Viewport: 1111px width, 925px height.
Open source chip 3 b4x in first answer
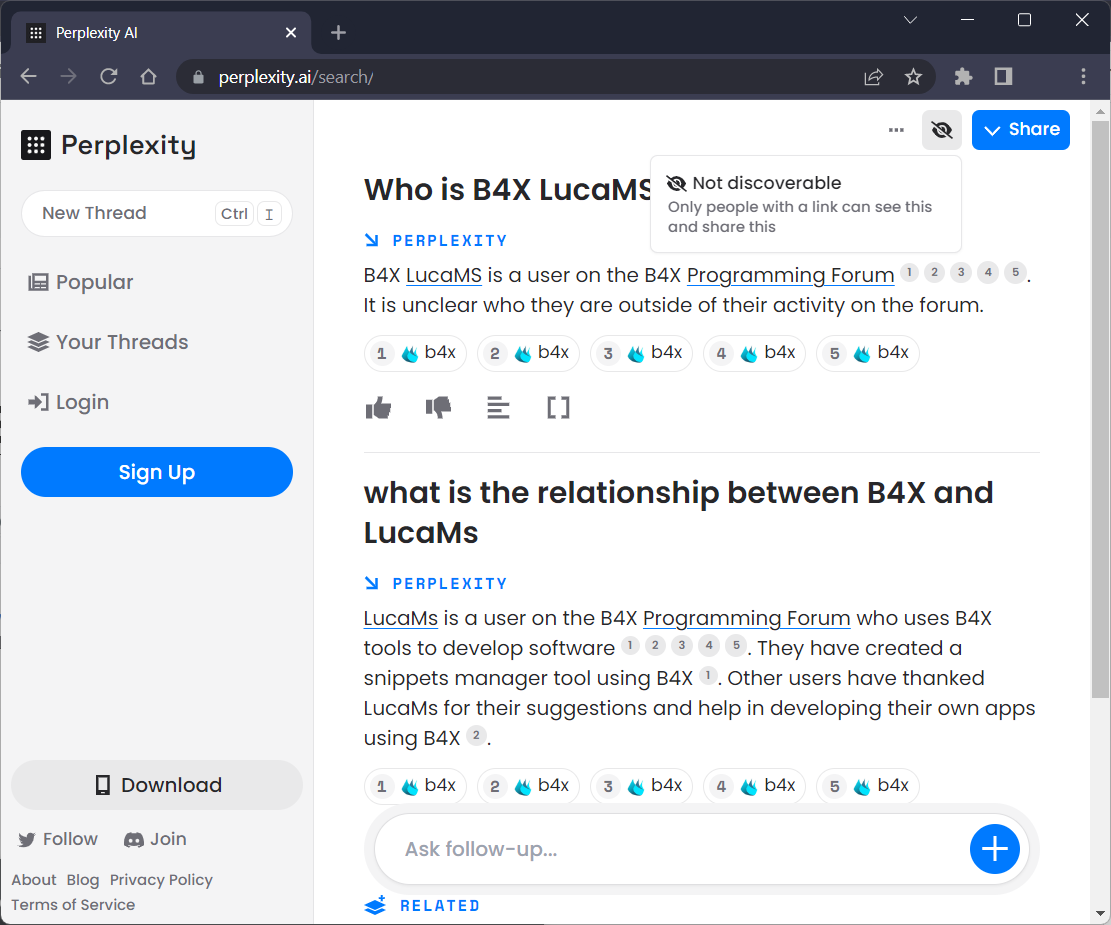coord(642,353)
